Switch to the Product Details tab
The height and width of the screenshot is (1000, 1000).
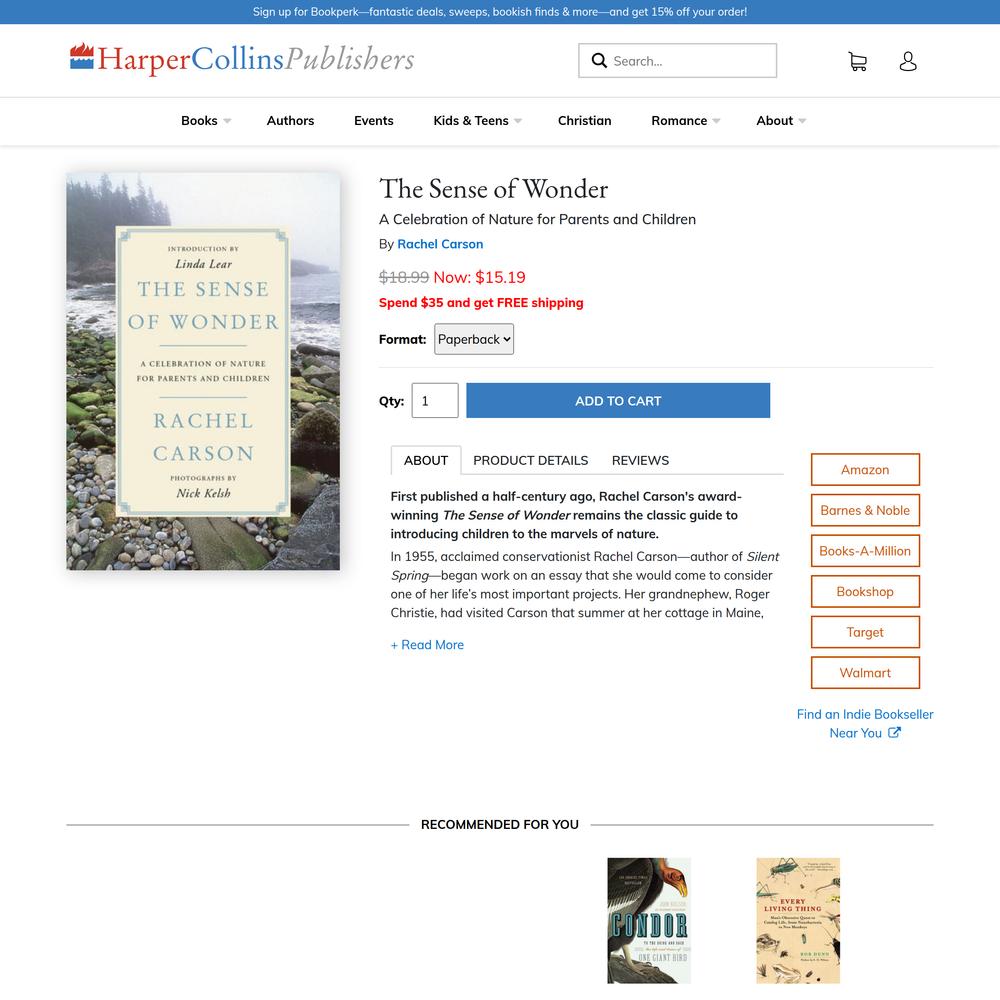click(x=531, y=460)
